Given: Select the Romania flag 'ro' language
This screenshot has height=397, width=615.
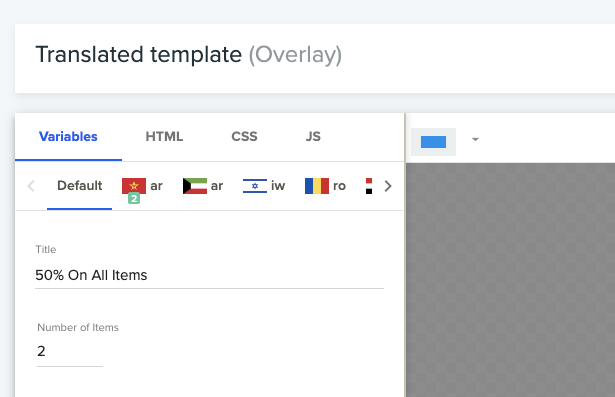Looking at the screenshot, I should (x=326, y=186).
